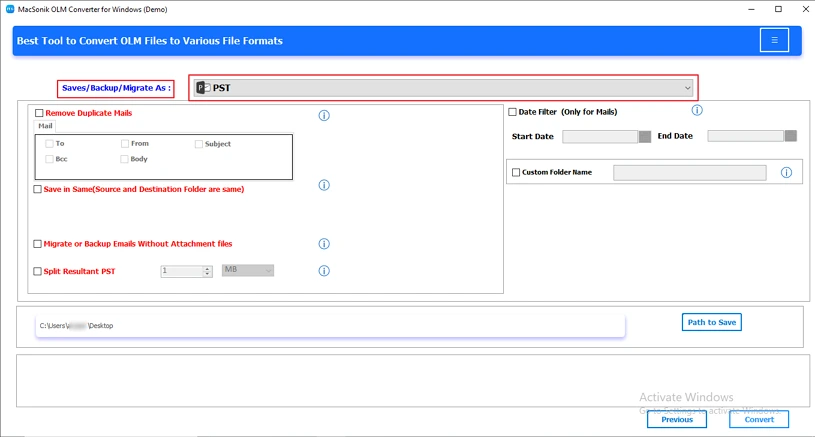Minimize the MacSonik OLM Converter window

(751, 9)
